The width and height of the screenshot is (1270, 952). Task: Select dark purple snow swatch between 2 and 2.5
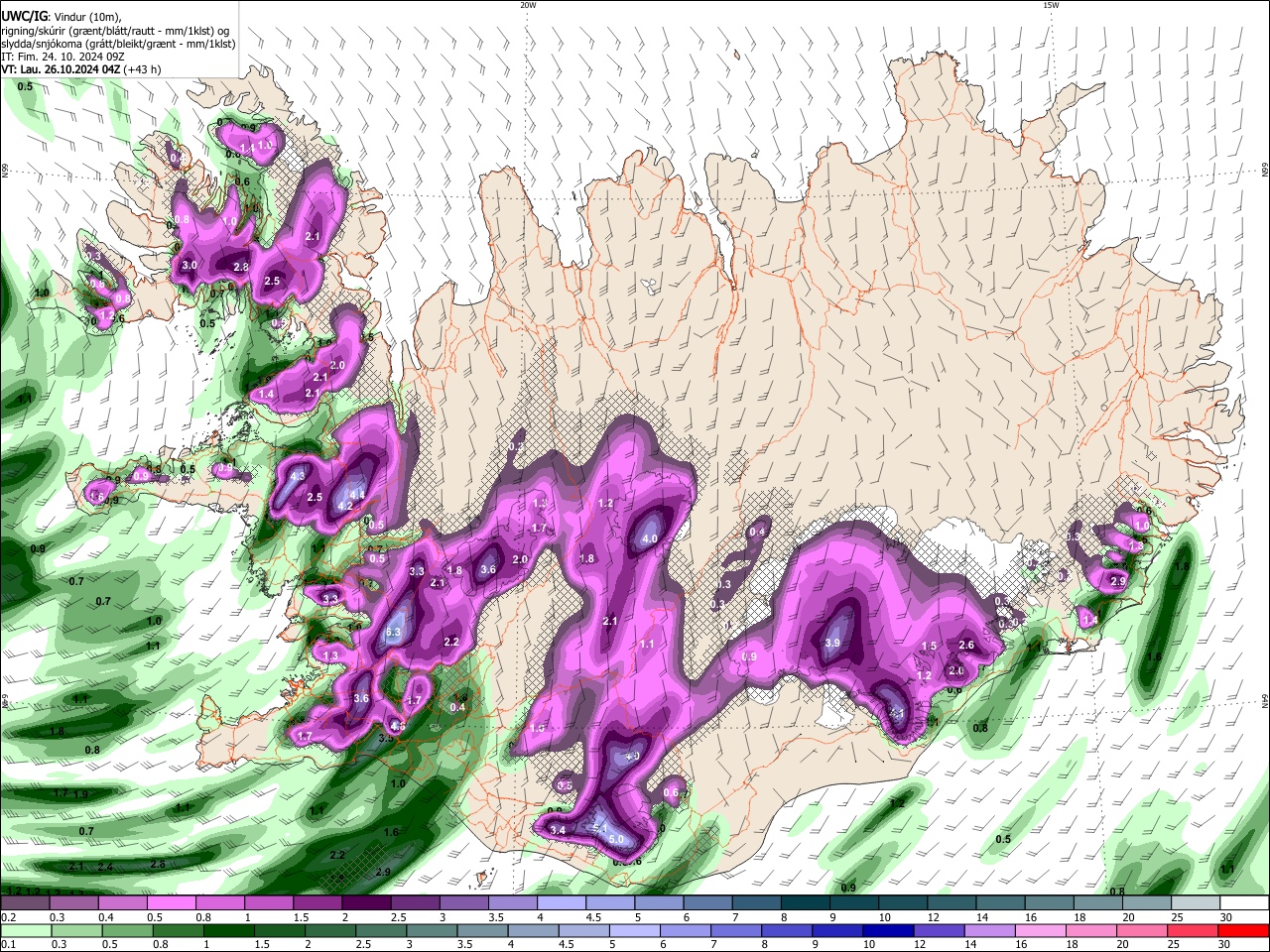[x=366, y=903]
